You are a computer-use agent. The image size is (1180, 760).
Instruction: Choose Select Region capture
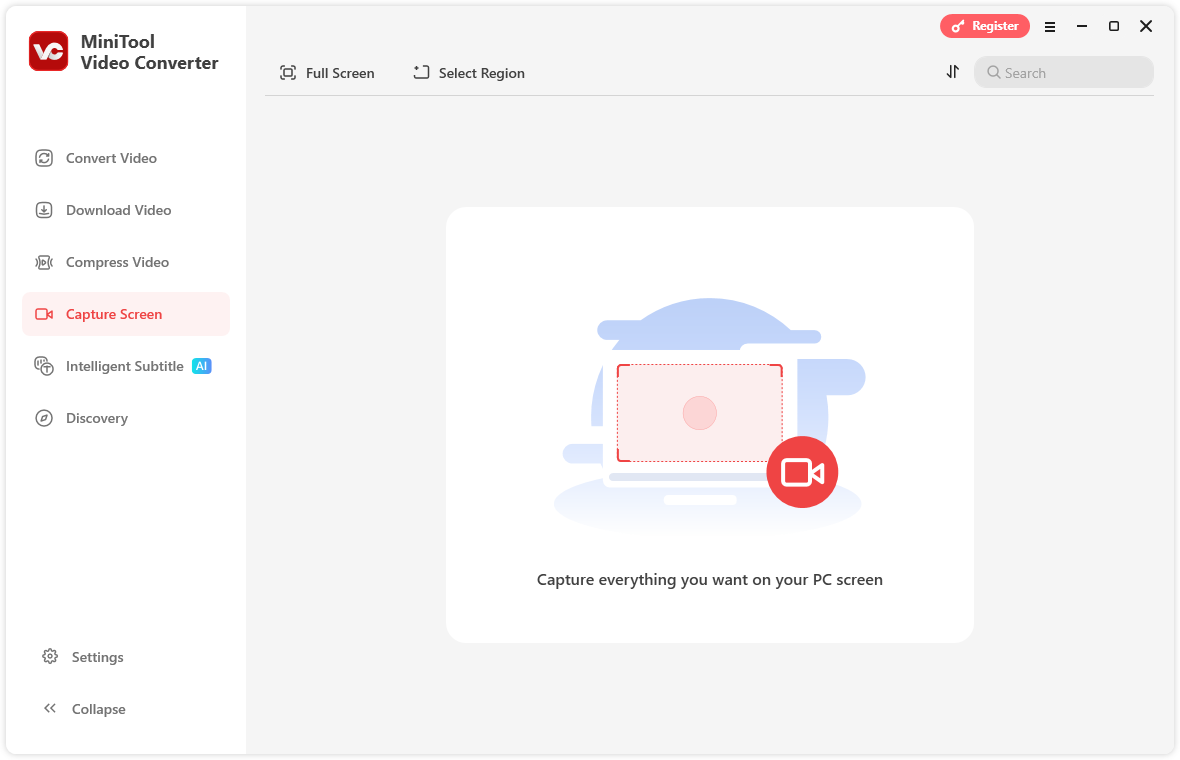[469, 73]
